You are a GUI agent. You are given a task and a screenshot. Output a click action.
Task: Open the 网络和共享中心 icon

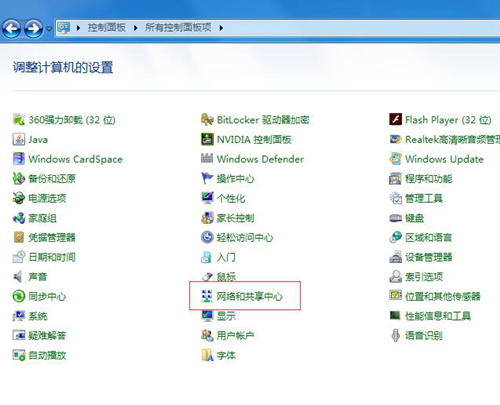click(x=207, y=296)
